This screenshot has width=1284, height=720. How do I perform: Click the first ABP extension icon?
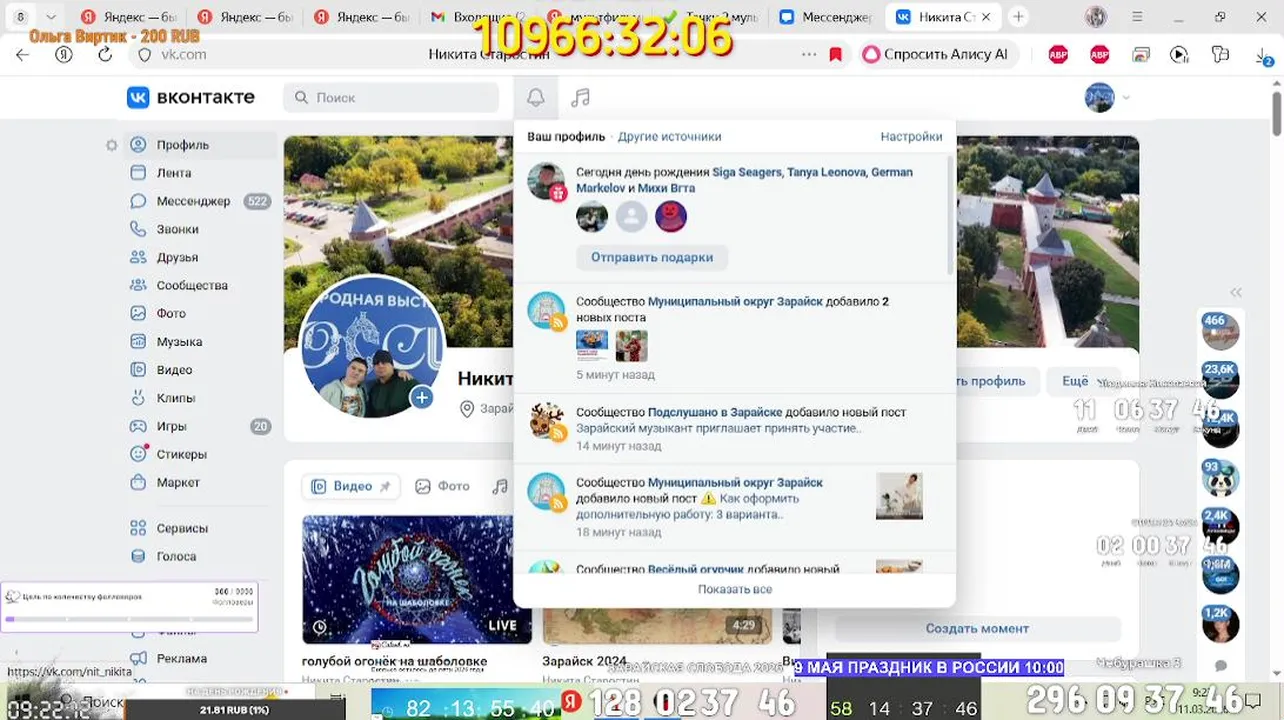(1058, 55)
